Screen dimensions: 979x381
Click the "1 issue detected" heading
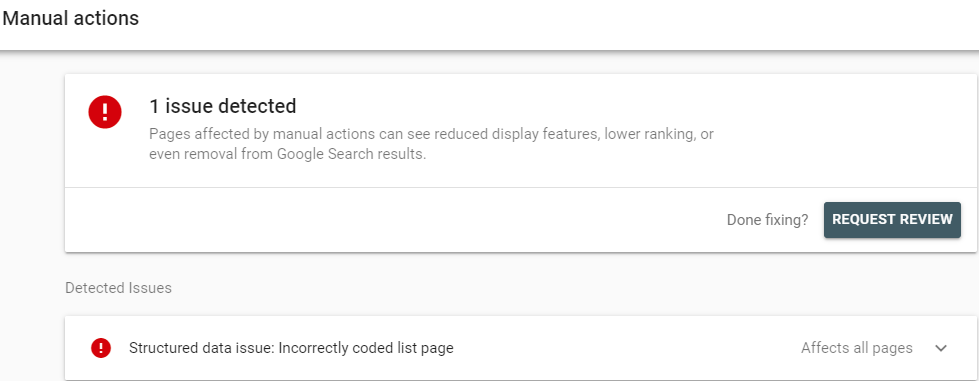(222, 107)
